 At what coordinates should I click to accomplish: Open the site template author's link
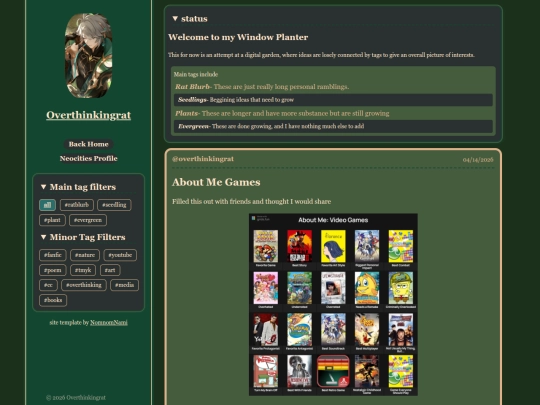coord(109,323)
